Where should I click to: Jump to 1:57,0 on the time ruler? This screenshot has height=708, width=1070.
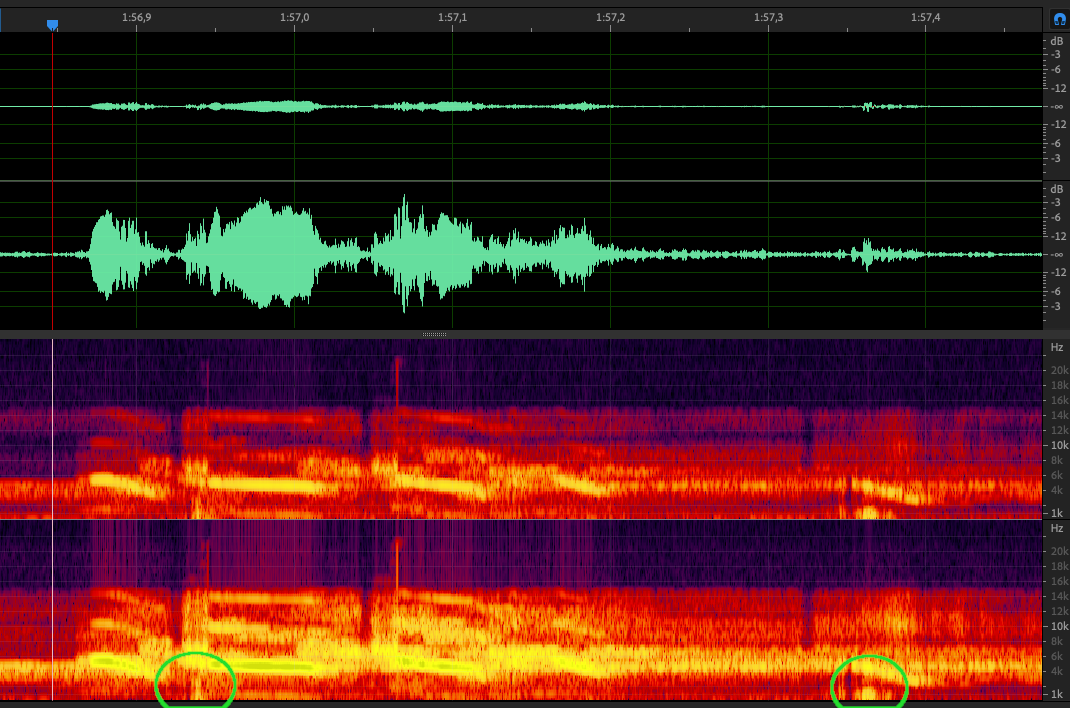click(x=294, y=18)
